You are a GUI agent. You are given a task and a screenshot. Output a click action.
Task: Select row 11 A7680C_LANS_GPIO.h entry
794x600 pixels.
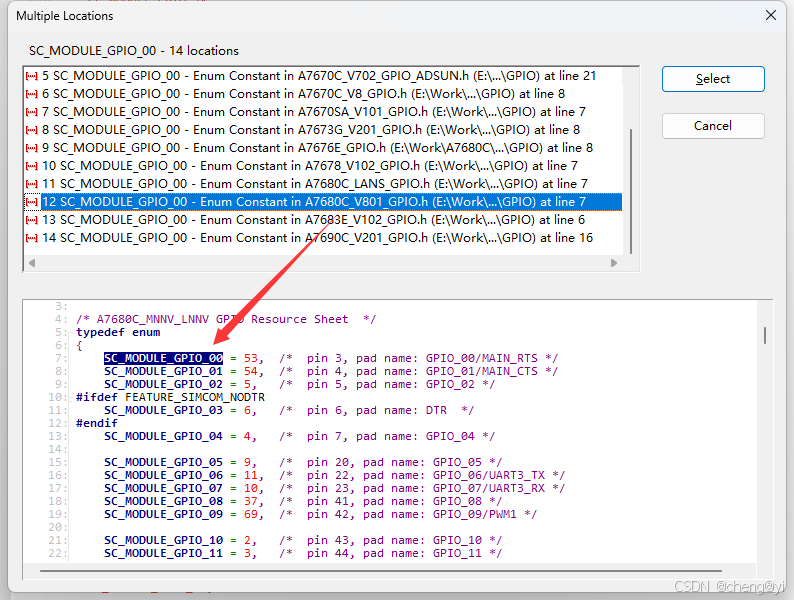(323, 184)
